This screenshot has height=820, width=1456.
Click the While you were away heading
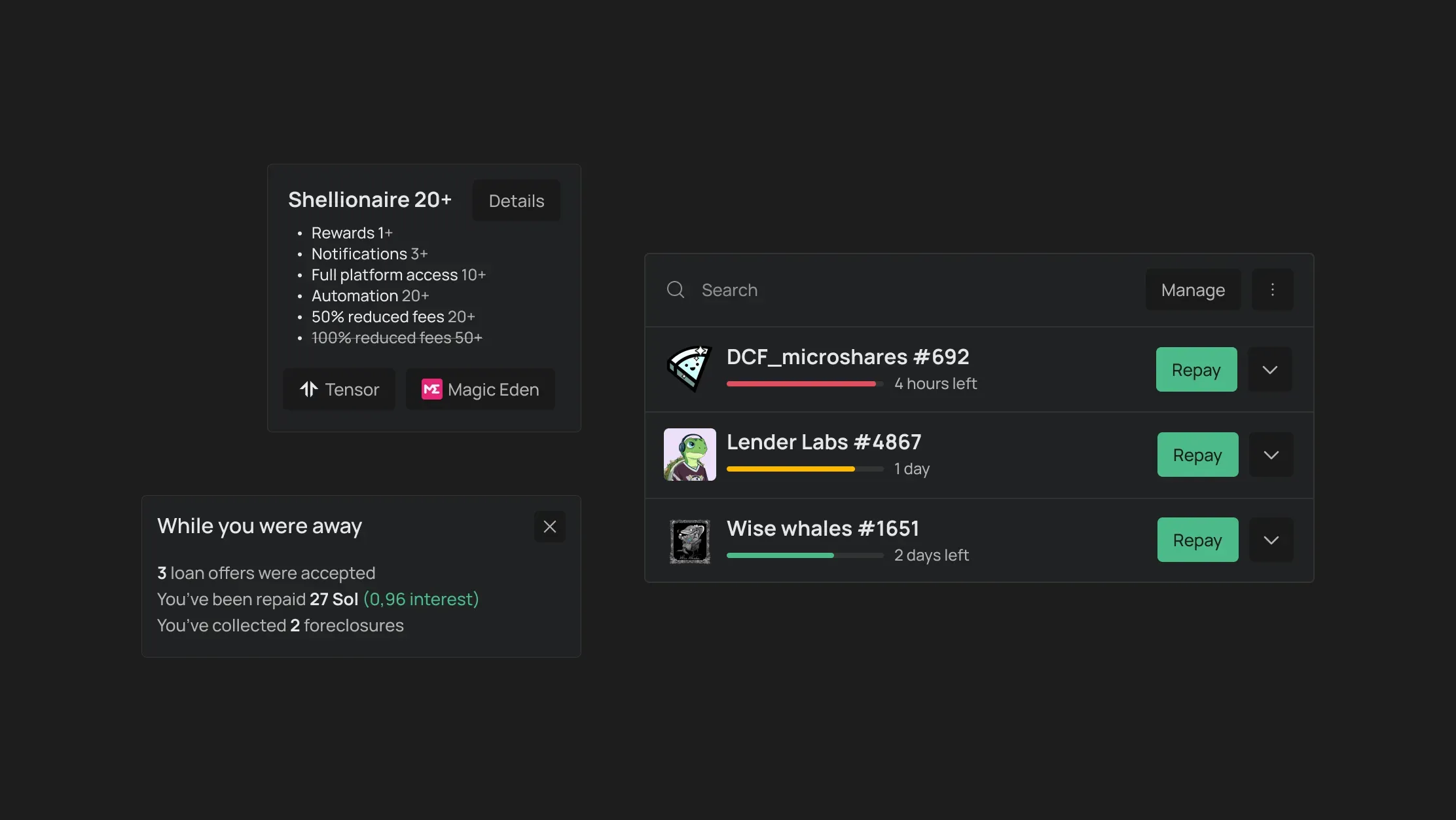(259, 526)
